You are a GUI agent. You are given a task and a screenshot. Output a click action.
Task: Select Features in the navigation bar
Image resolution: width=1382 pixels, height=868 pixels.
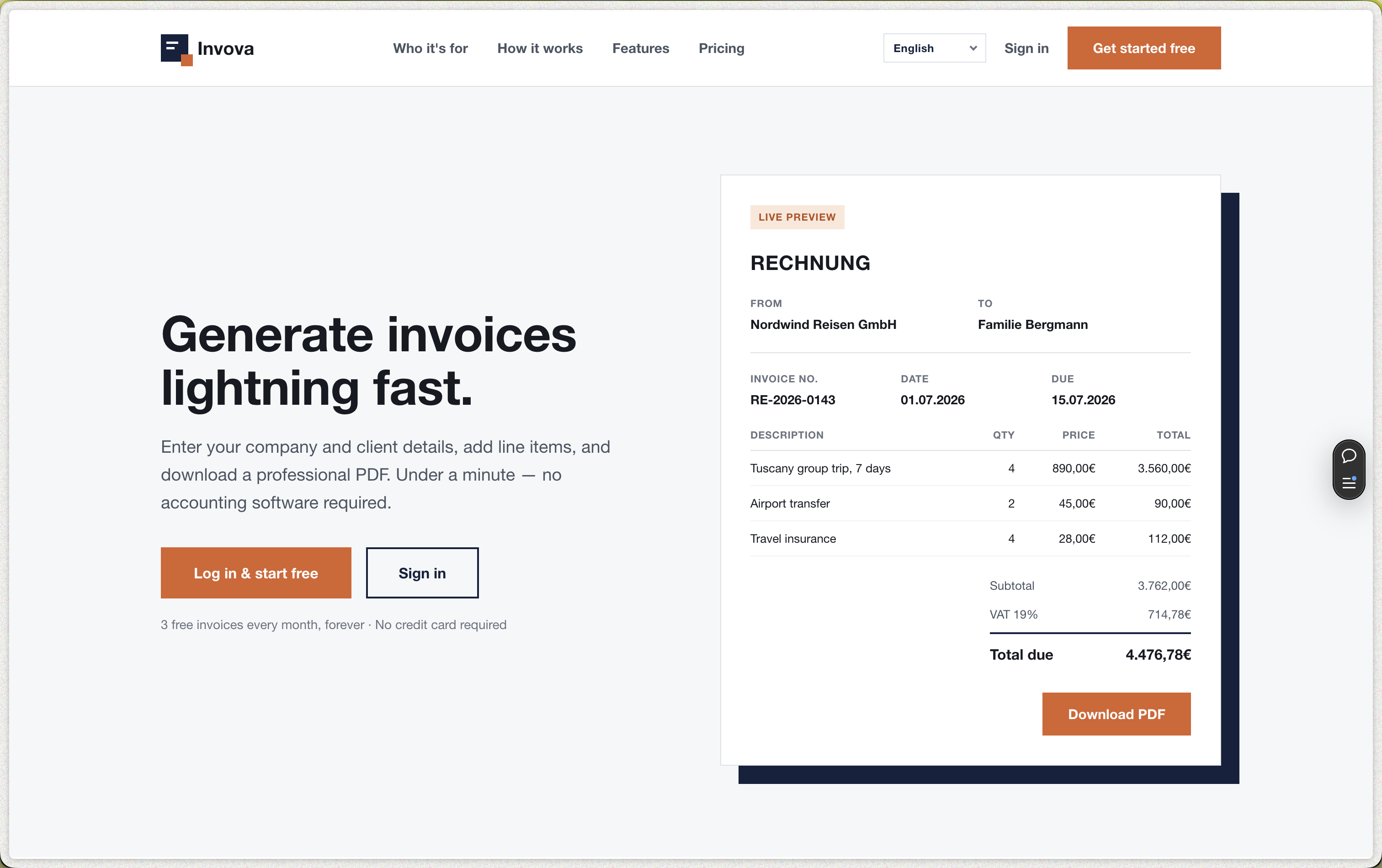pos(640,48)
